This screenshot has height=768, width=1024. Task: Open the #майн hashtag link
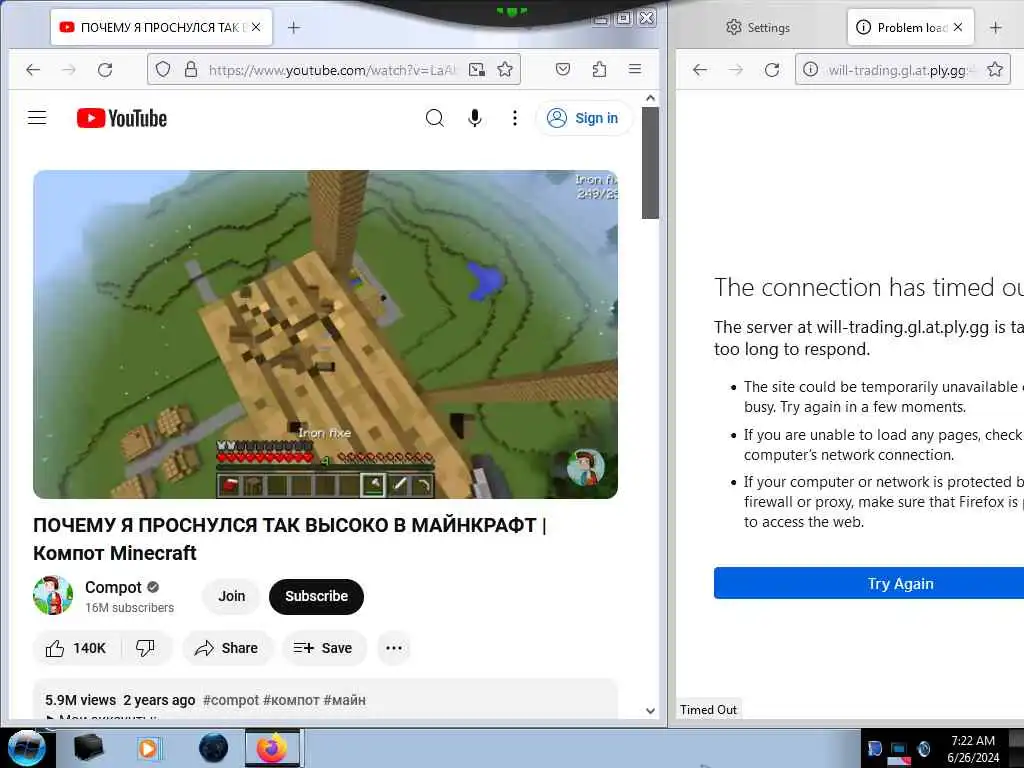(345, 700)
